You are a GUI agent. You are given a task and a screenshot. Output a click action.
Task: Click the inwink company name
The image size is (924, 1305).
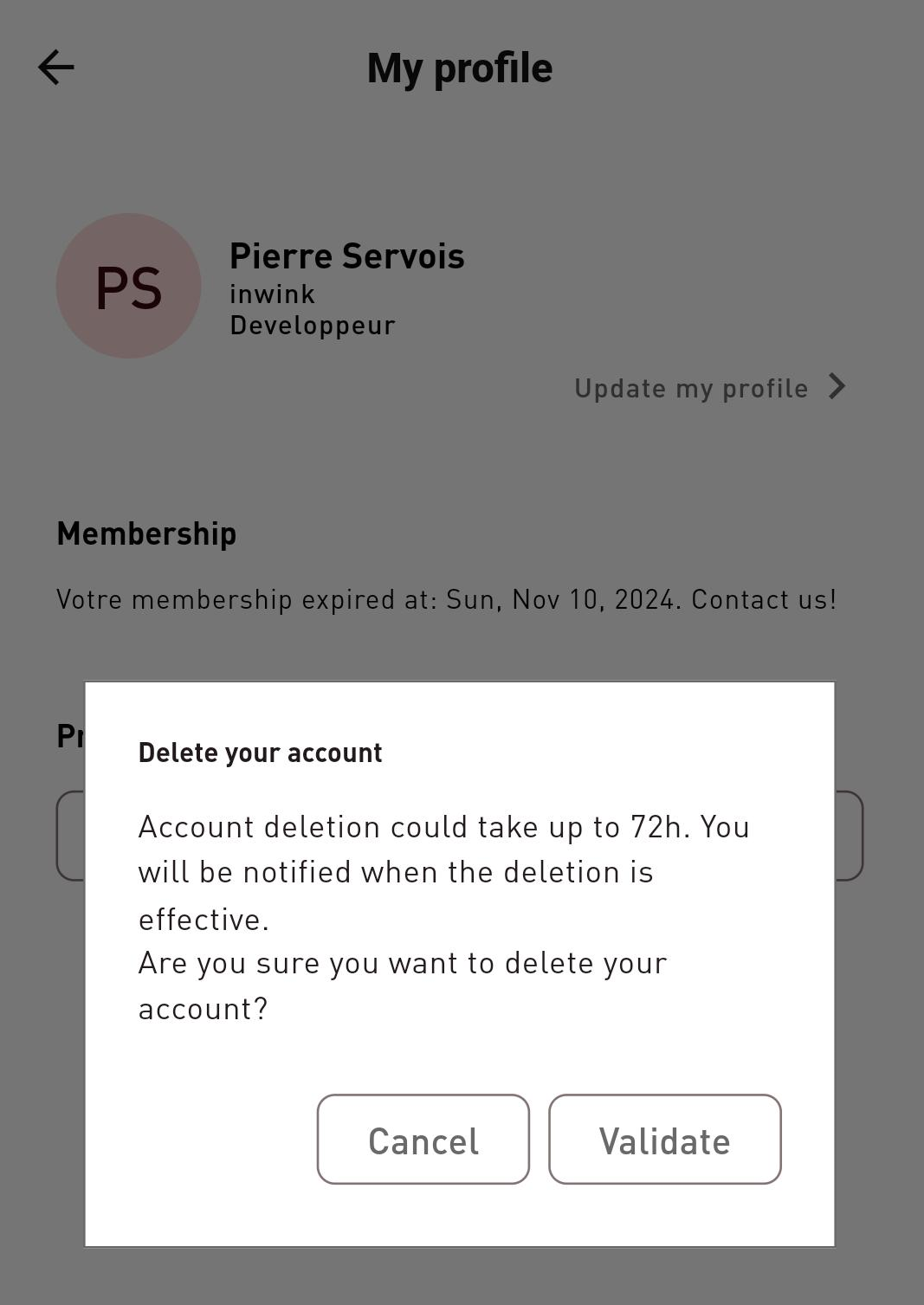click(x=272, y=294)
